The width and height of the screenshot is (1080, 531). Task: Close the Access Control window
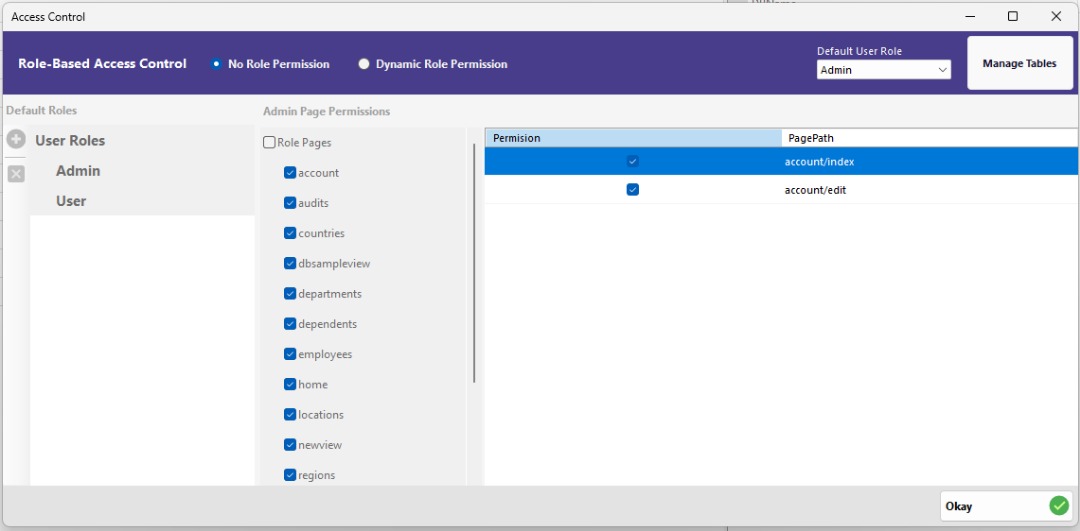pos(1056,17)
